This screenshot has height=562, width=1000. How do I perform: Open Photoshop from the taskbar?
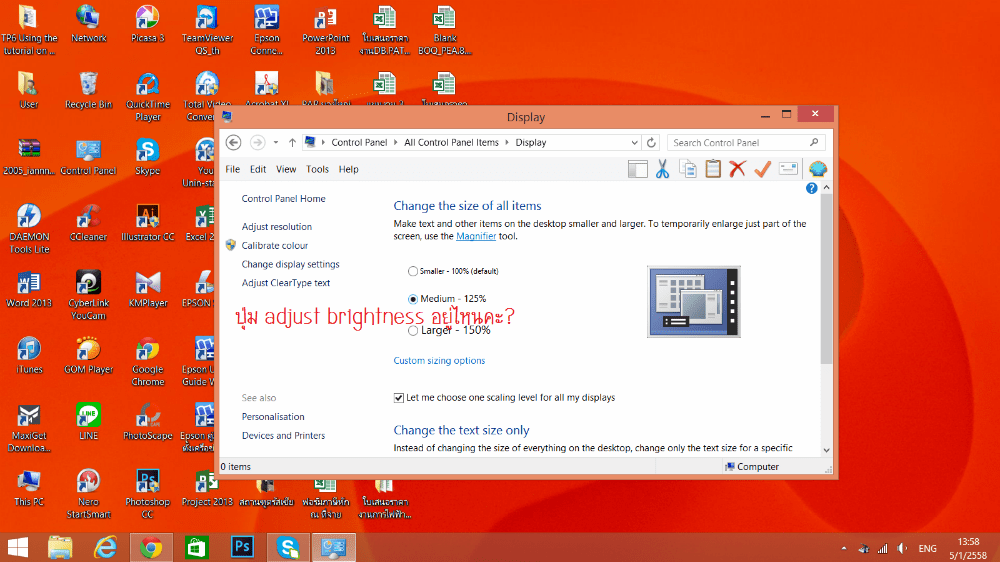tap(242, 547)
